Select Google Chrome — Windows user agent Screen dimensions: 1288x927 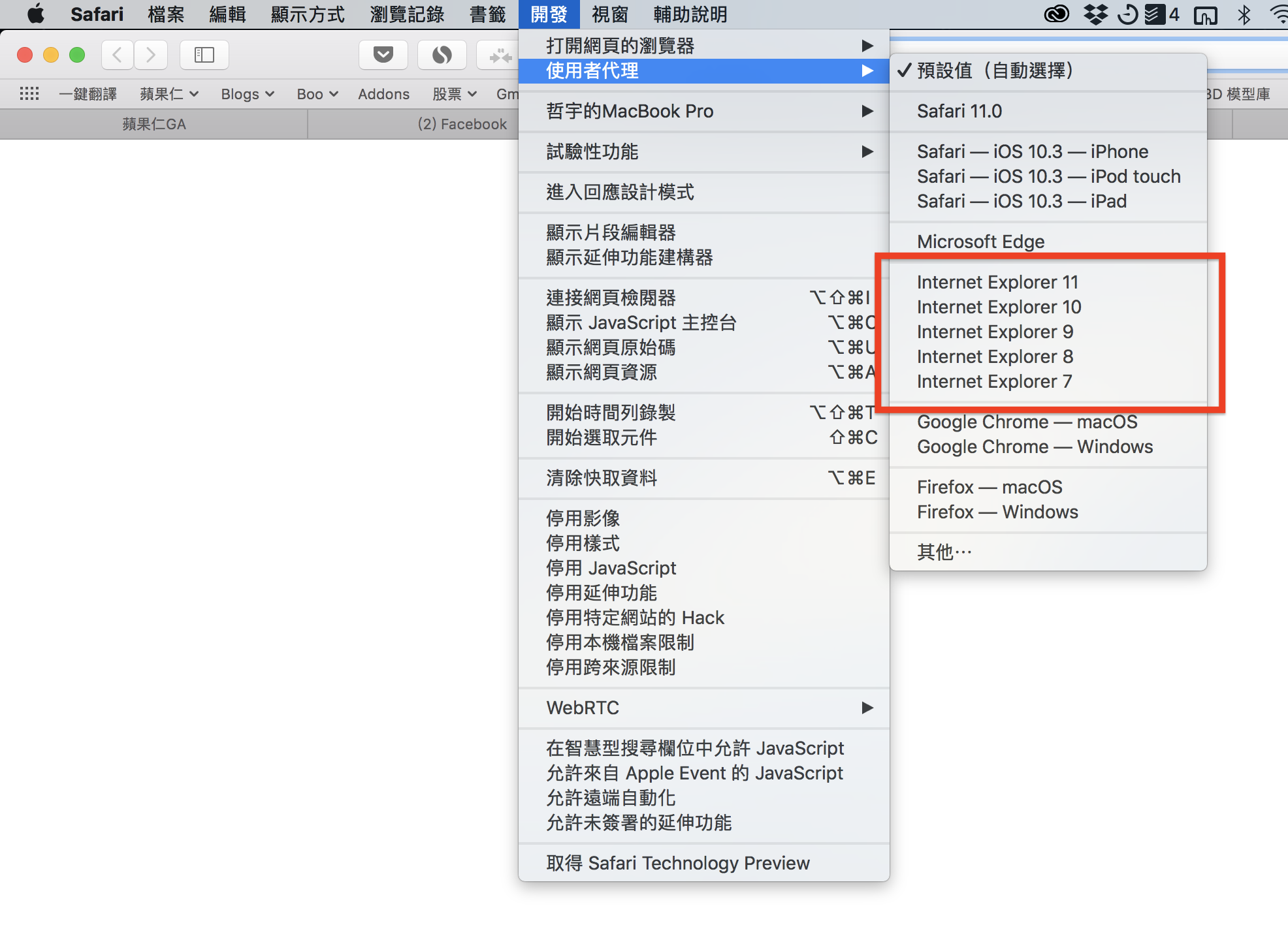click(x=1036, y=447)
